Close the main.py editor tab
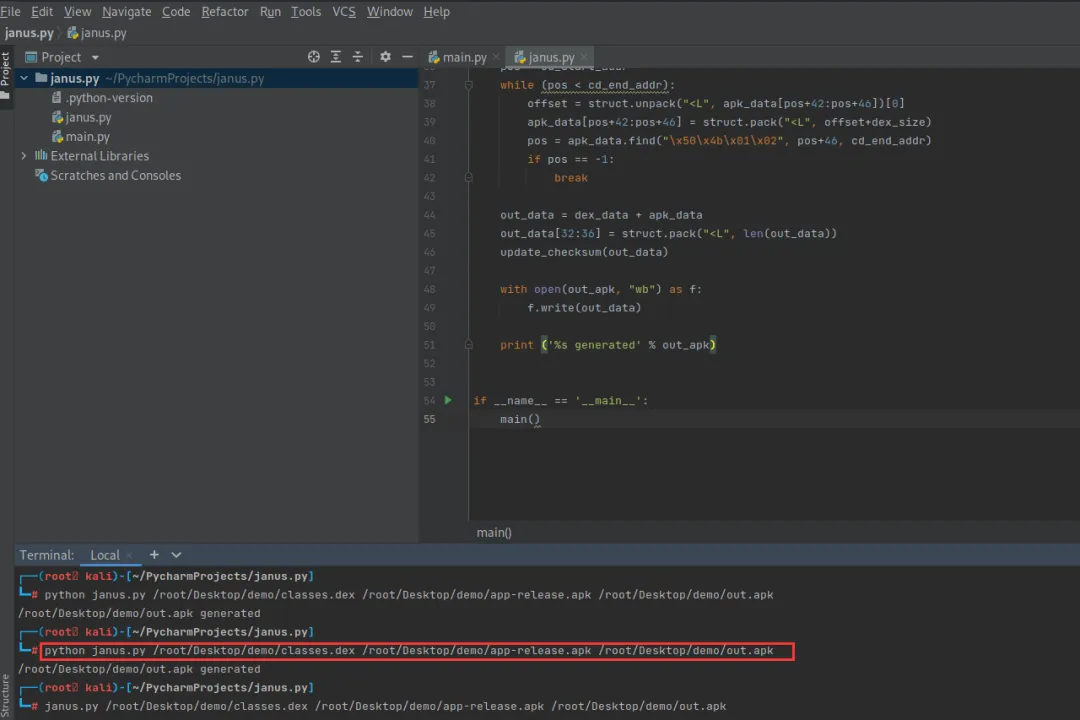1080x720 pixels. coord(496,57)
